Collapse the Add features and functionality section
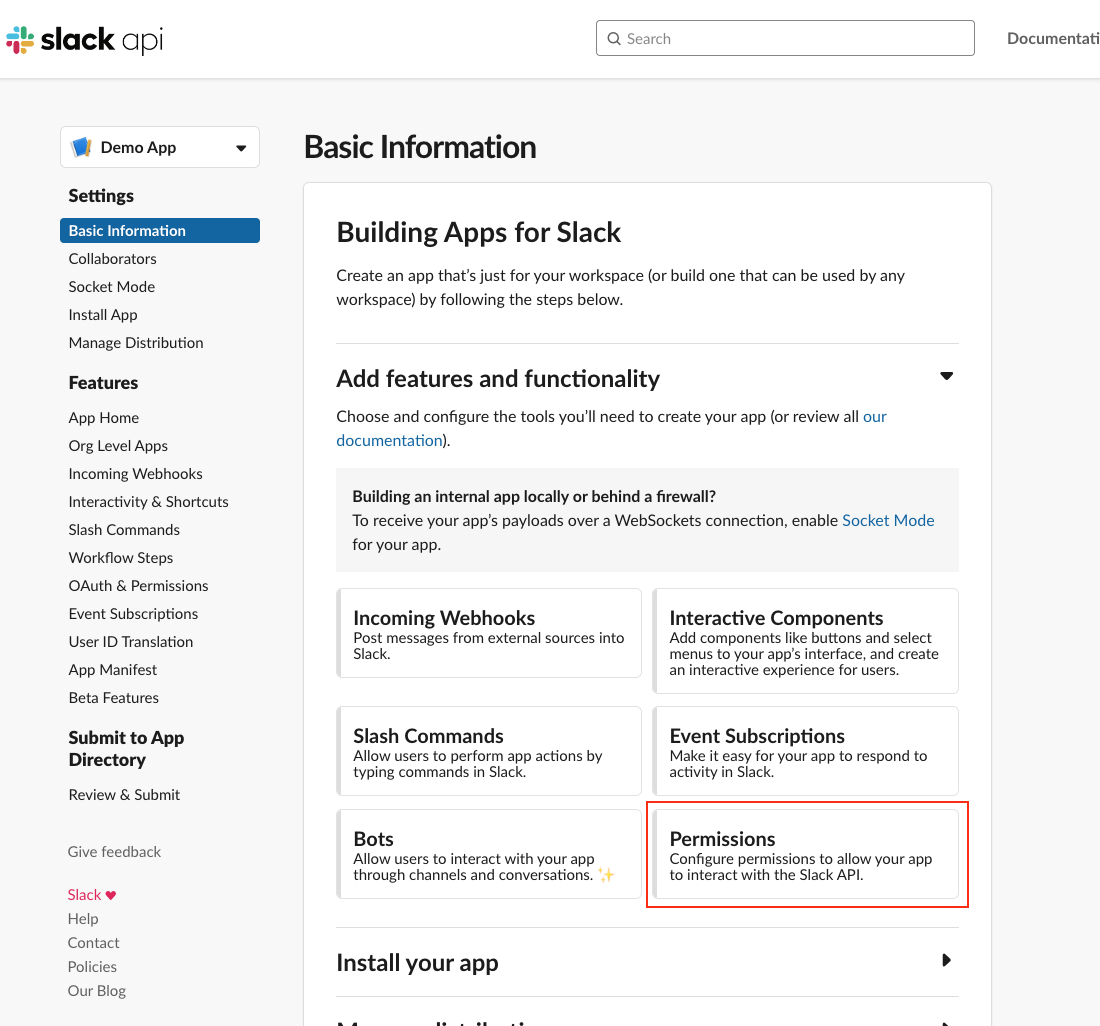This screenshot has height=1026, width=1100. (x=946, y=376)
